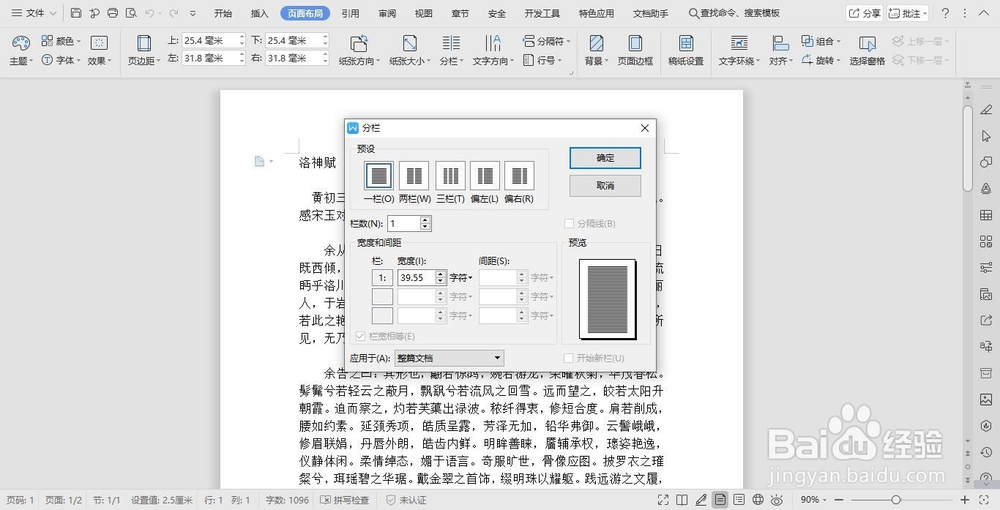
Task: Open the 审阅 review tab
Action: tap(387, 13)
